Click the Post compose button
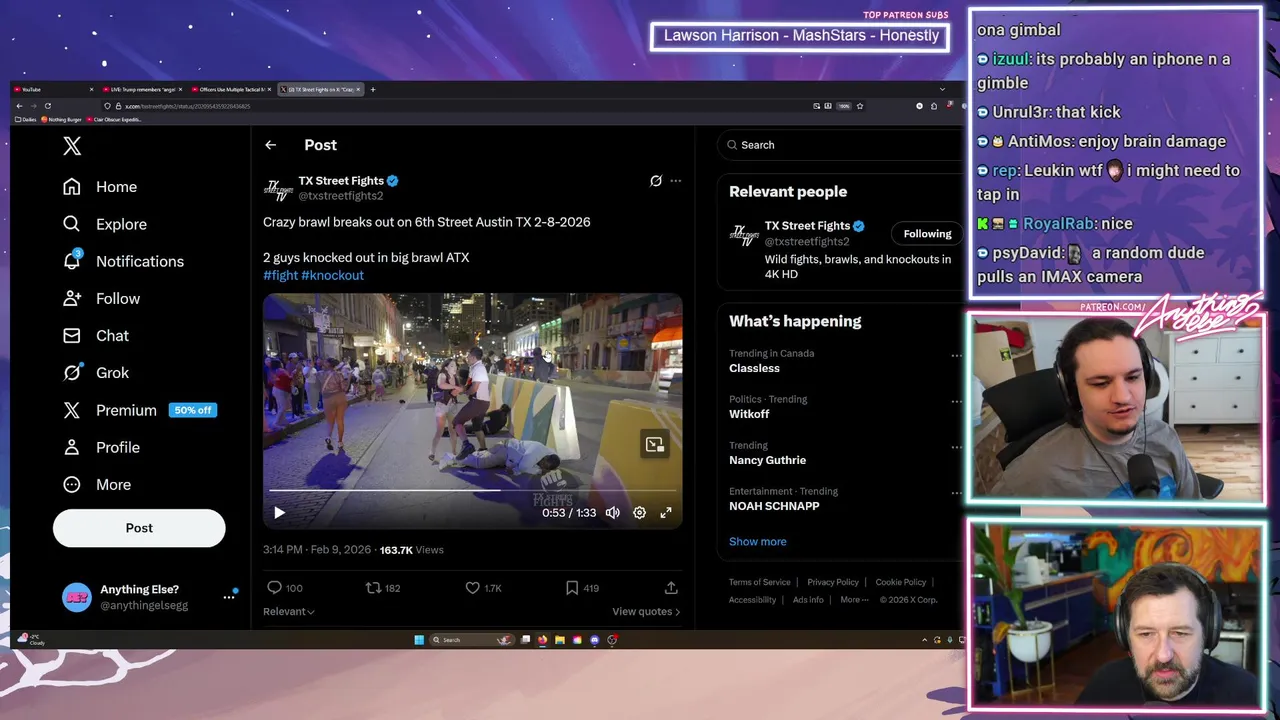This screenshot has height=720, width=1280. pyautogui.click(x=139, y=528)
